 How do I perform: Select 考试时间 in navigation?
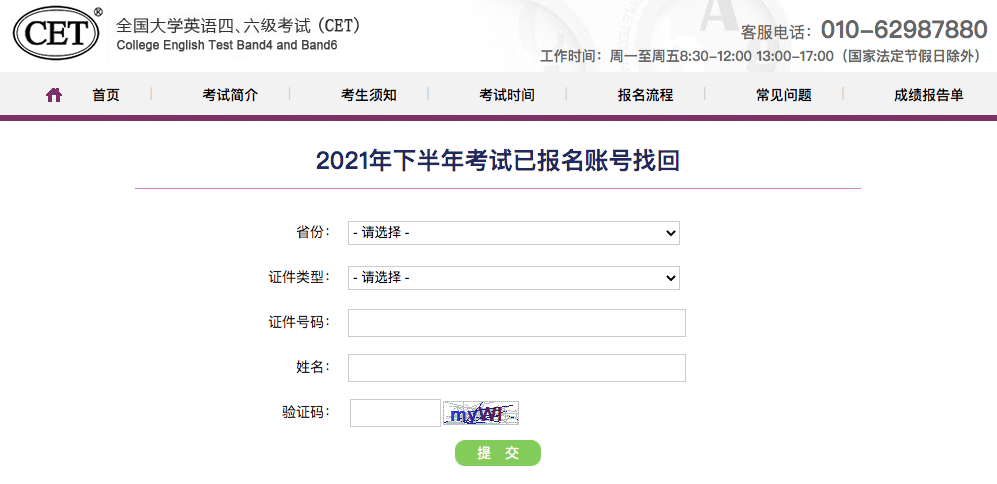(507, 95)
